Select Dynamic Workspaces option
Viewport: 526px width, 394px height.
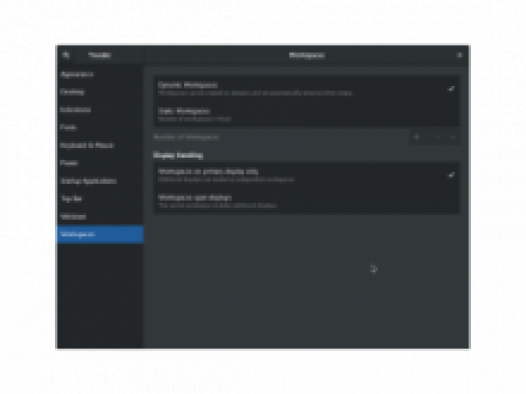pyautogui.click(x=306, y=89)
